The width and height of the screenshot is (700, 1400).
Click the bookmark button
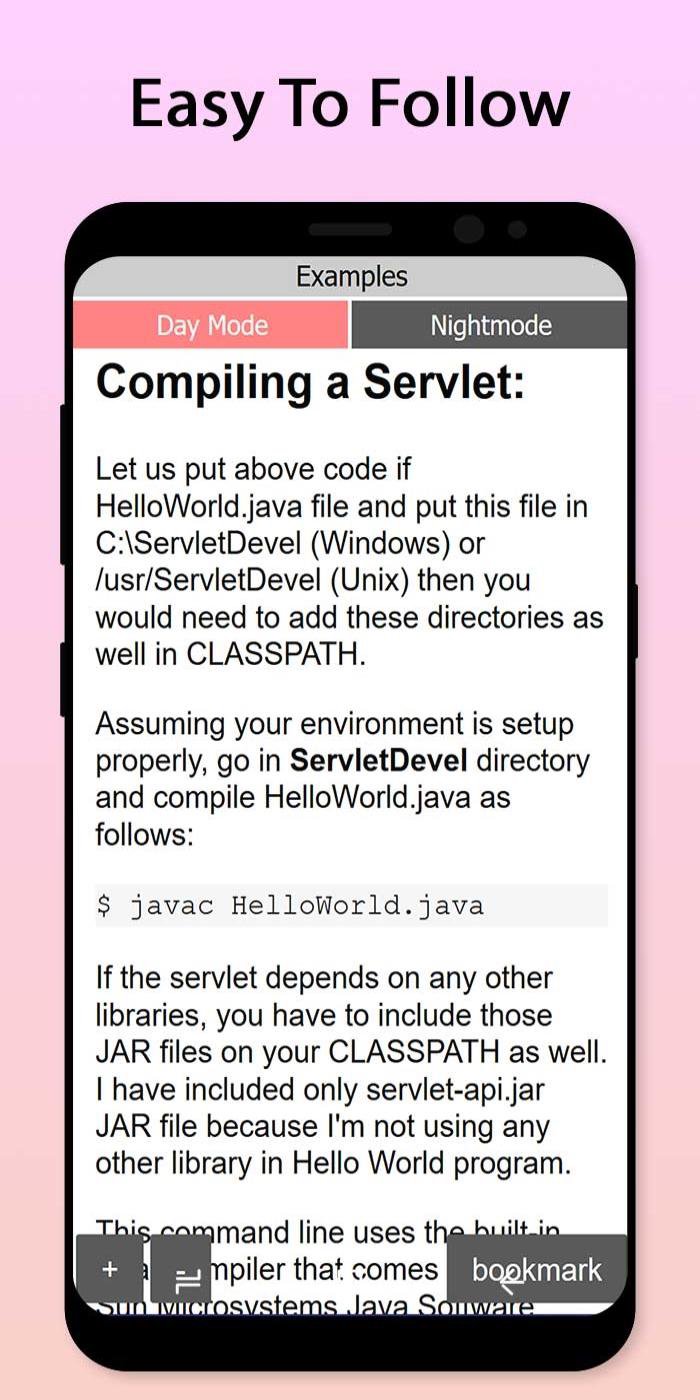click(x=536, y=1269)
